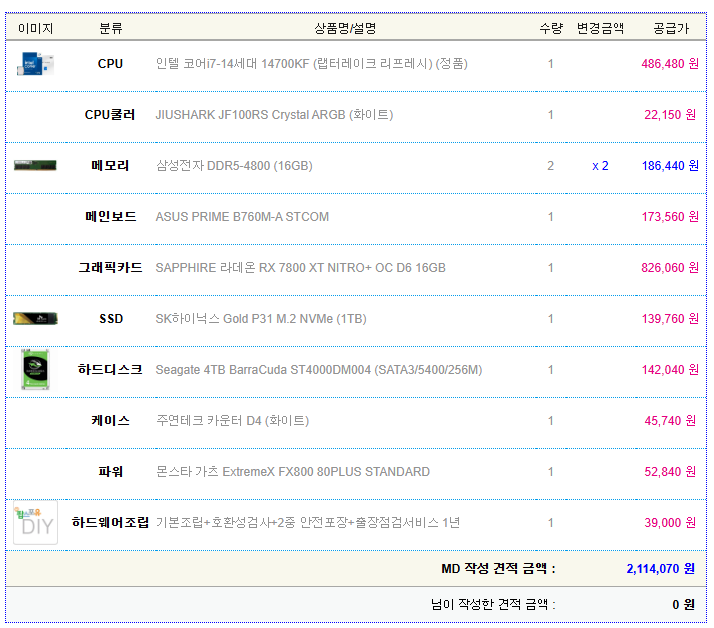Select the CPU쿨러 category label
This screenshot has width=714, height=628.
click(110, 115)
